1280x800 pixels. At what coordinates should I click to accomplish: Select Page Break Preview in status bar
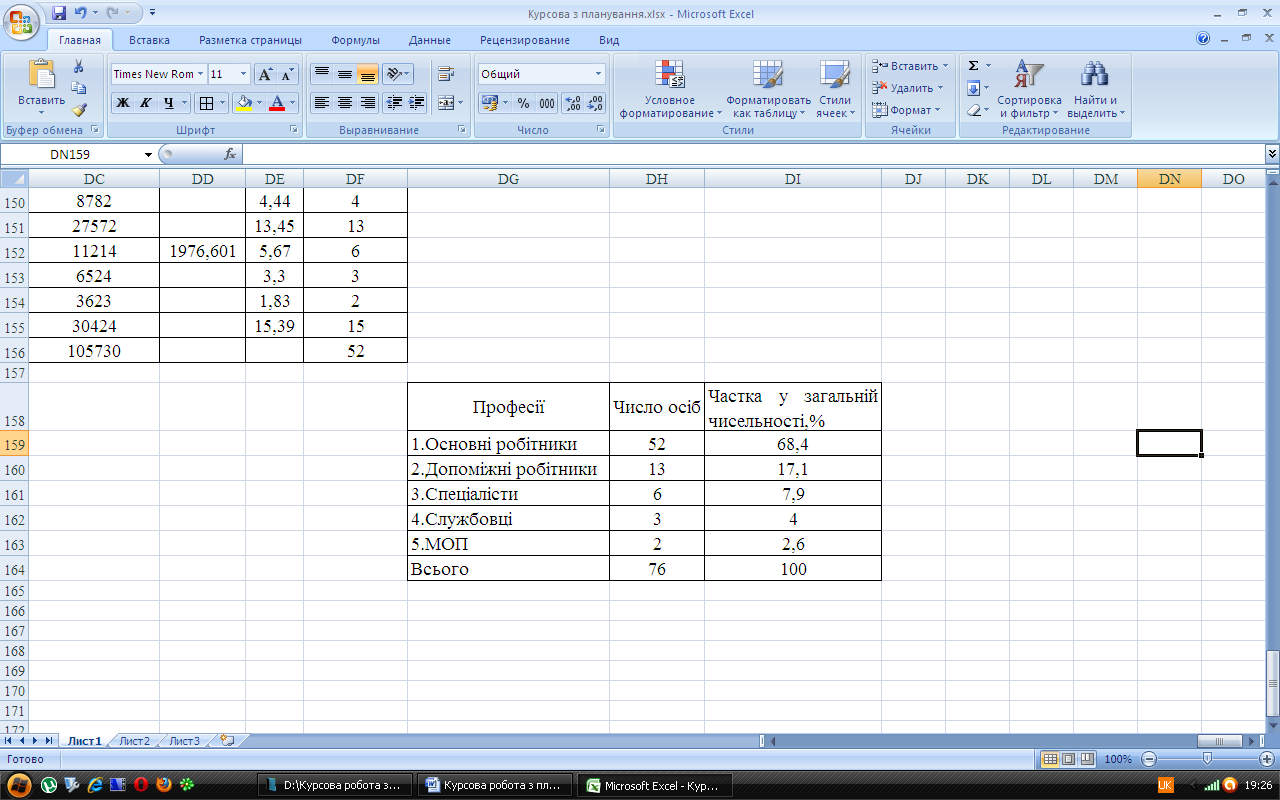[x=1086, y=759]
